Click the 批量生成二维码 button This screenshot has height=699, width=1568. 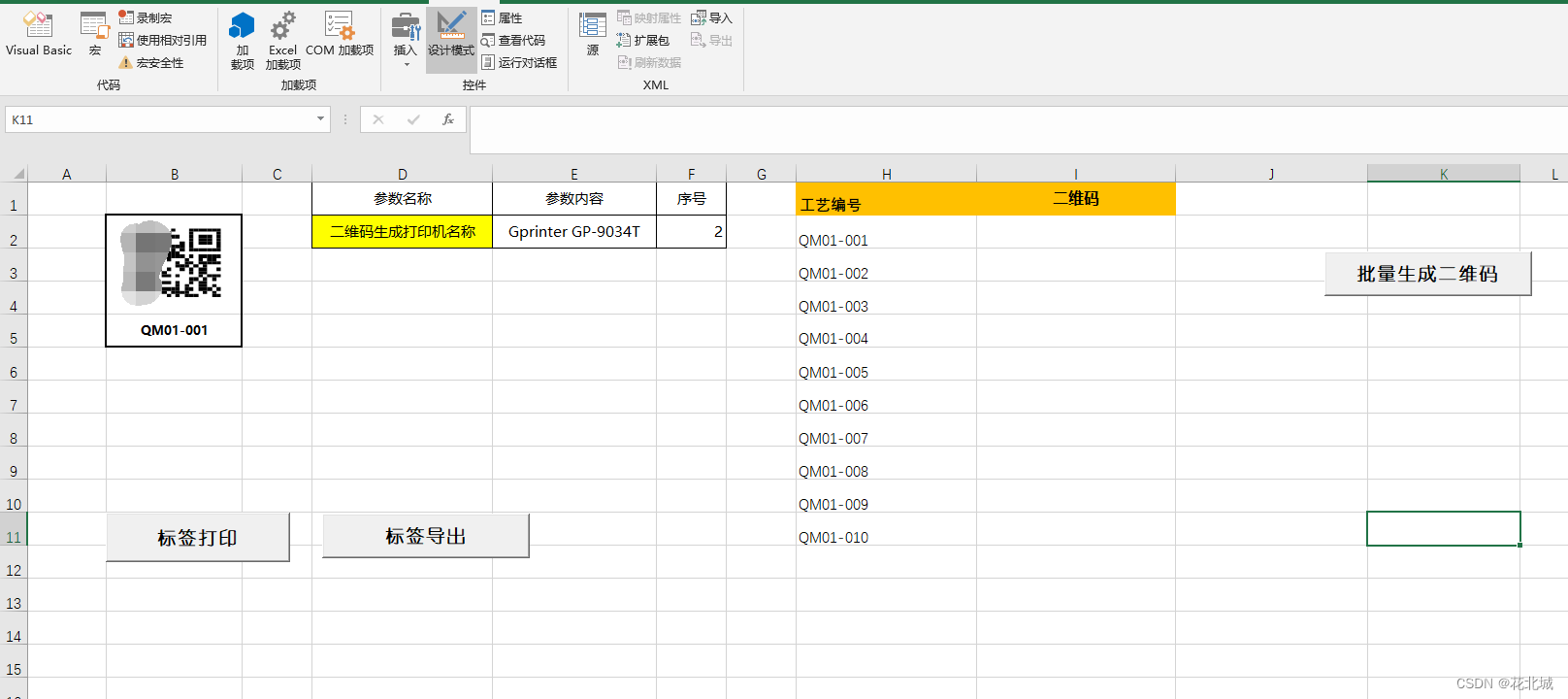point(1427,274)
